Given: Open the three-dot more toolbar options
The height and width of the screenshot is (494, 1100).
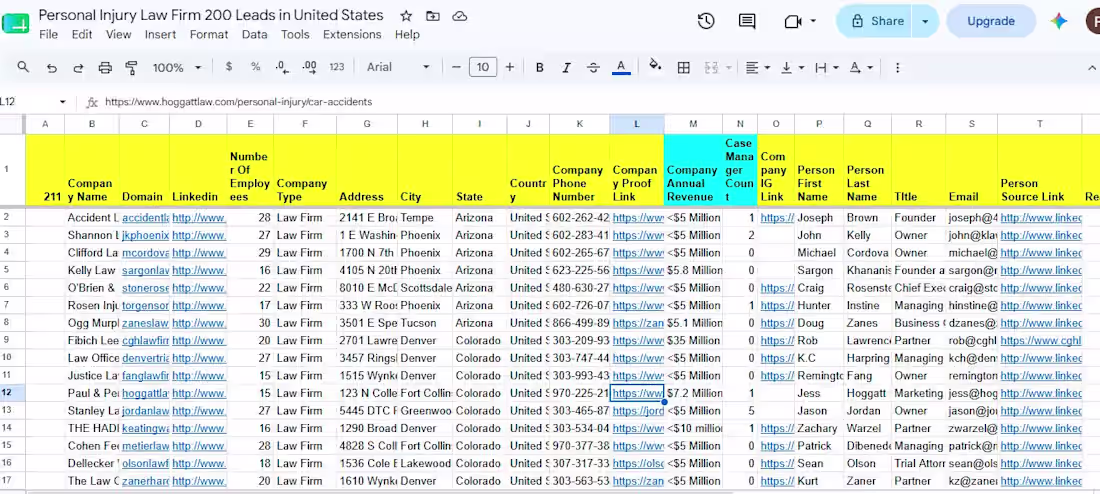Looking at the screenshot, I should [x=897, y=67].
